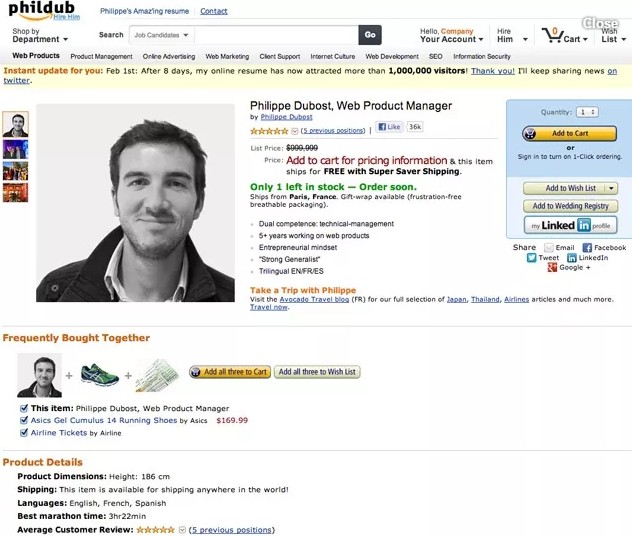Share using the Google + icon
632x536 pixels.
552,267
